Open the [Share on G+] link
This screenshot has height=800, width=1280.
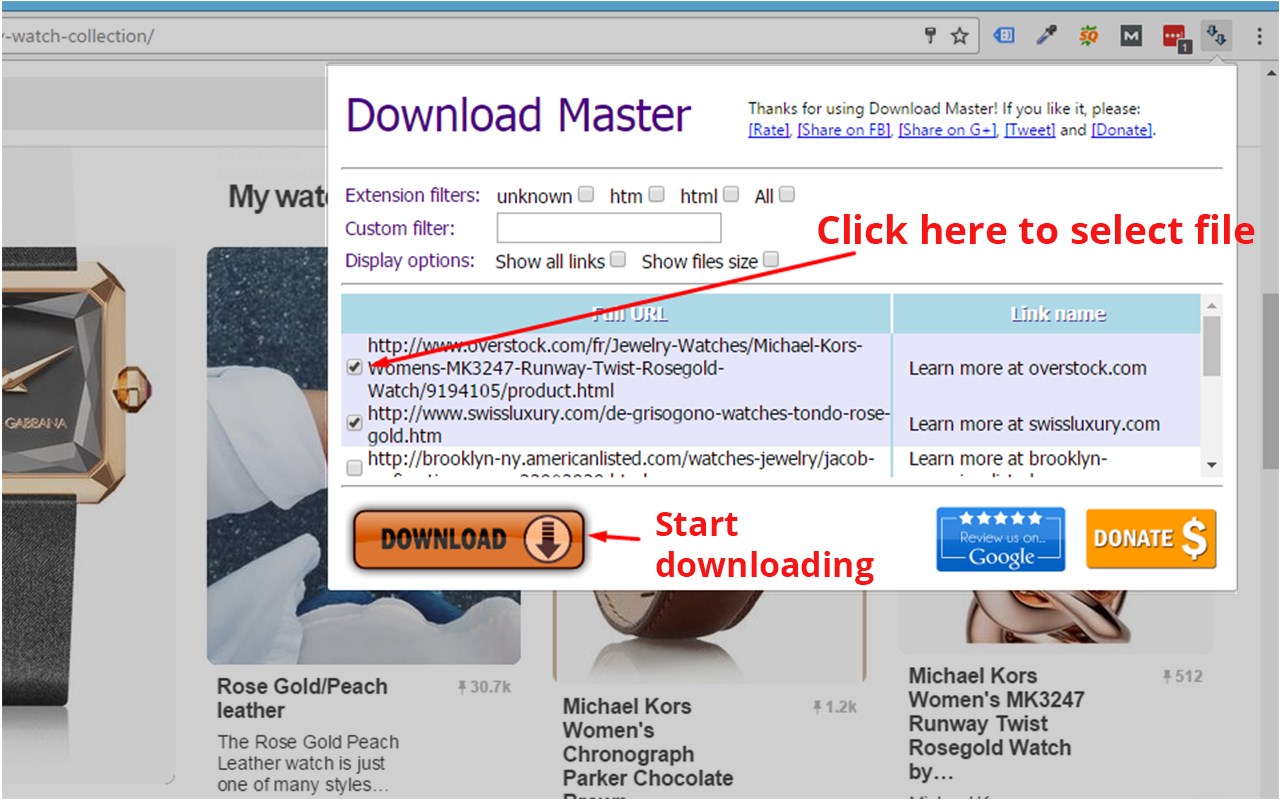pos(947,130)
